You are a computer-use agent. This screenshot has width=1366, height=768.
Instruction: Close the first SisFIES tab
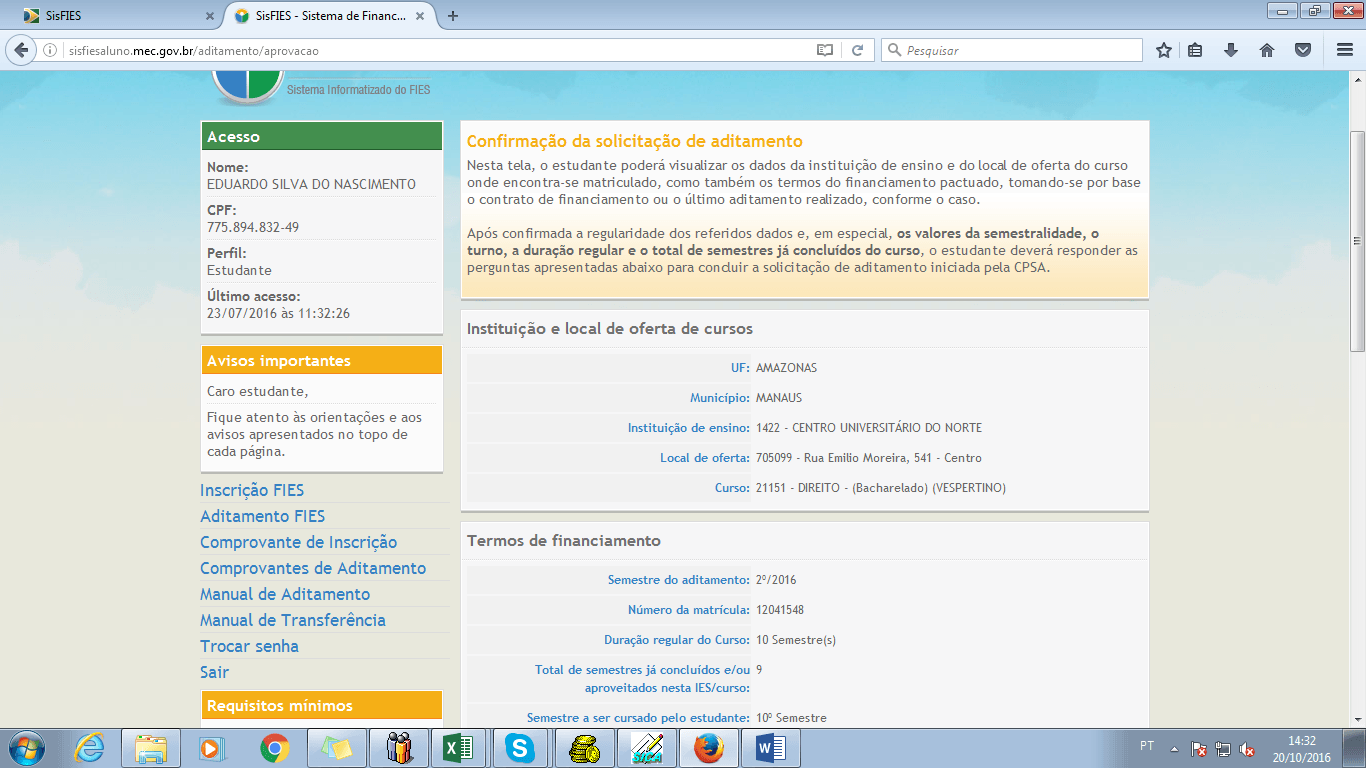click(x=209, y=16)
